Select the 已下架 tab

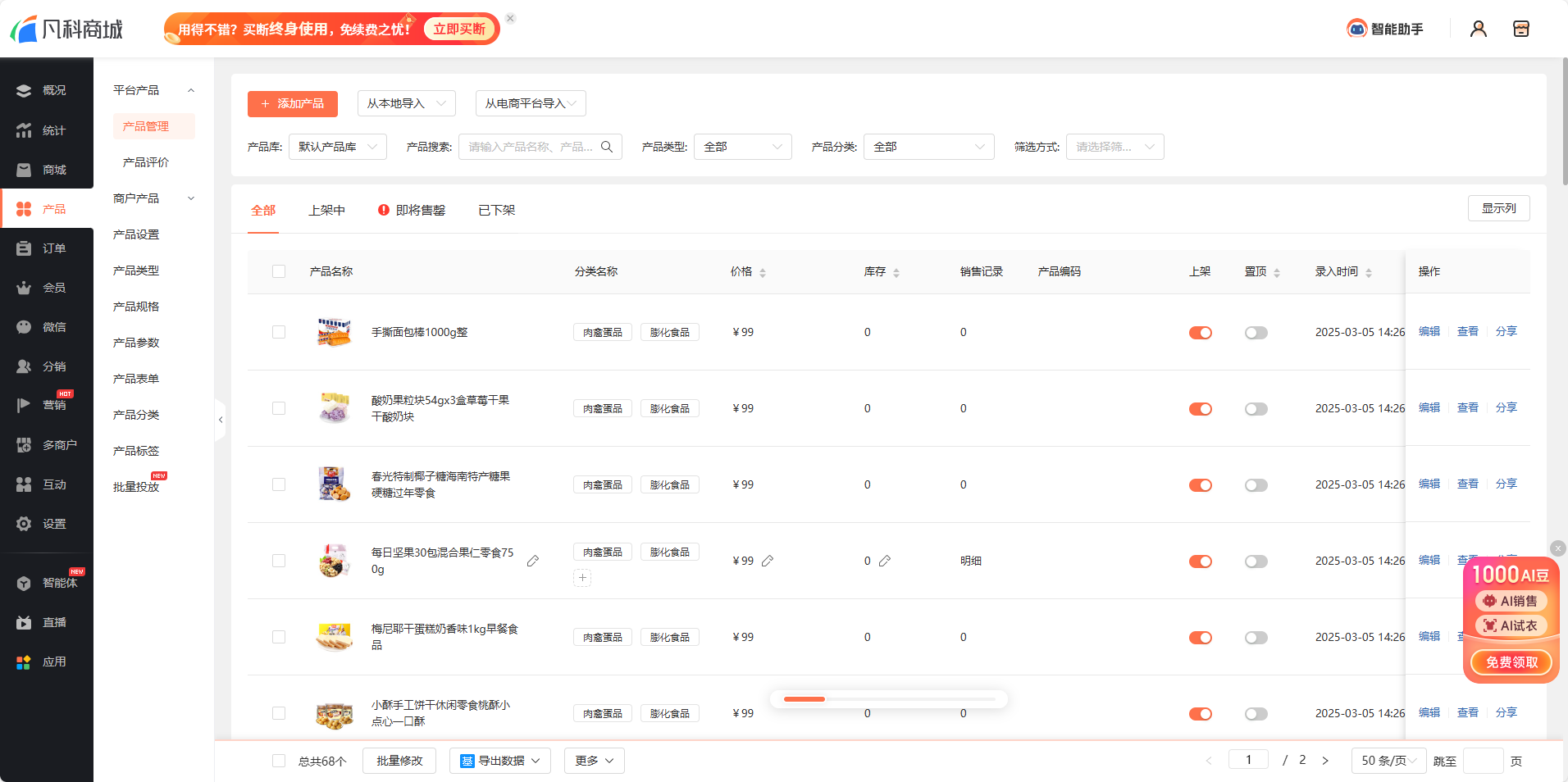point(496,211)
